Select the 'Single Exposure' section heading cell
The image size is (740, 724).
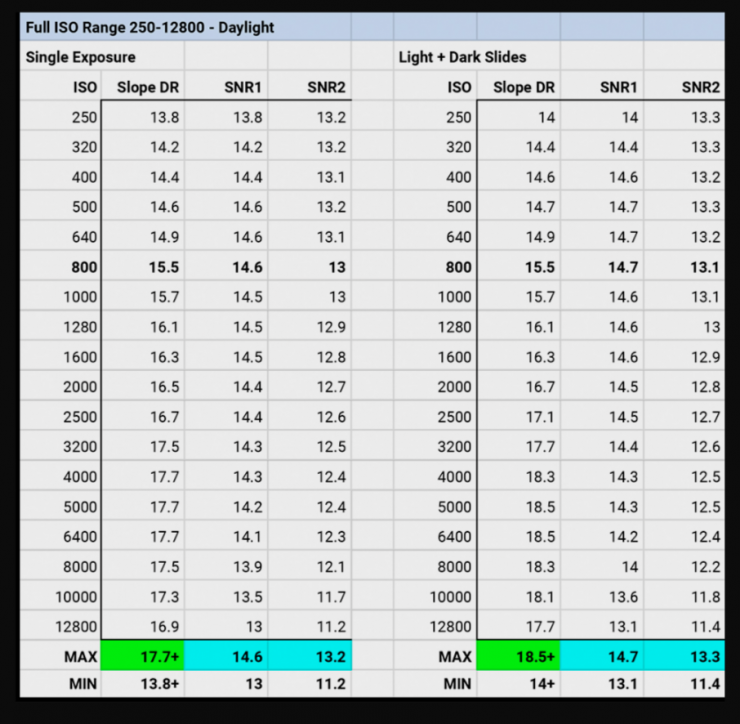pos(80,57)
